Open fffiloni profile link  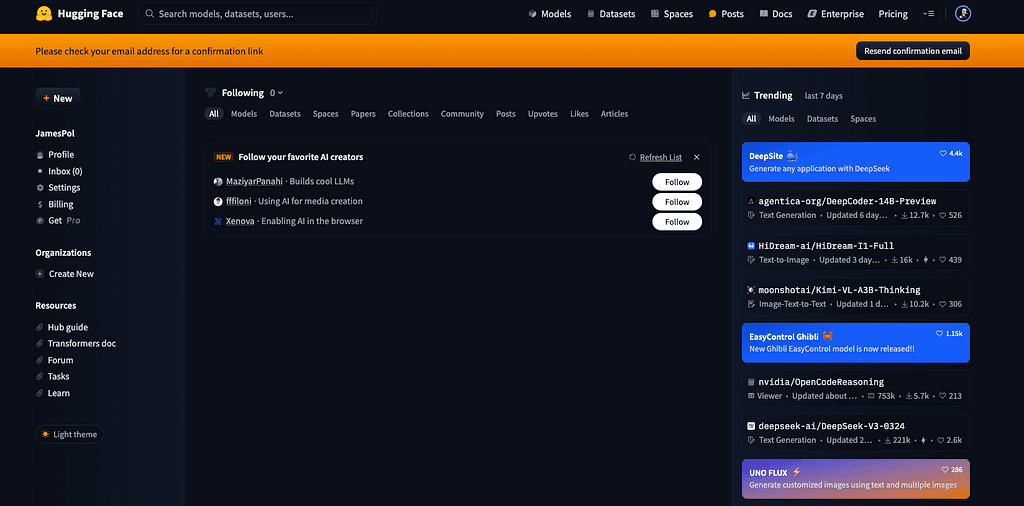tap(239, 201)
